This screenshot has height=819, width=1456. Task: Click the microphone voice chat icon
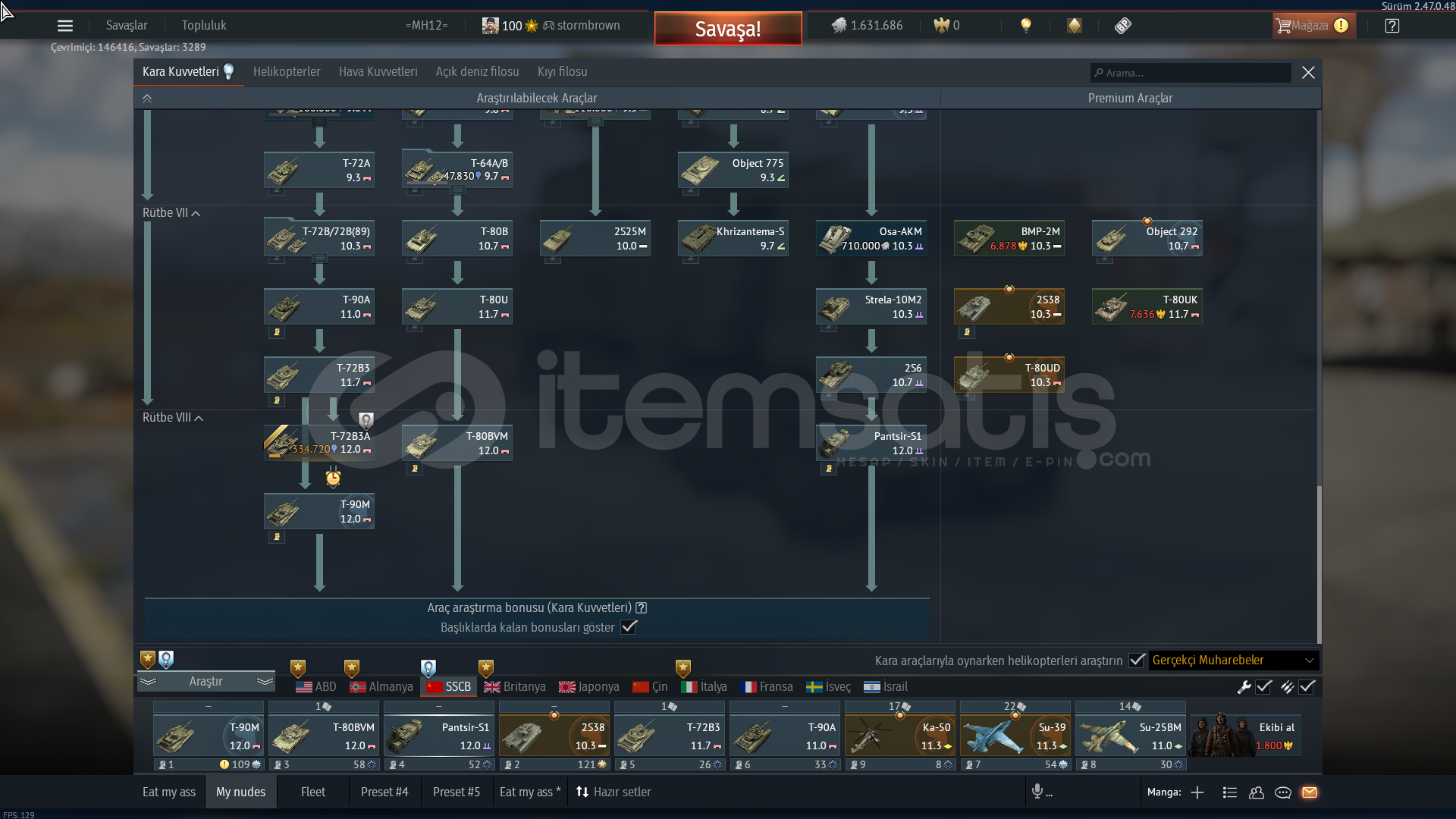(1037, 792)
